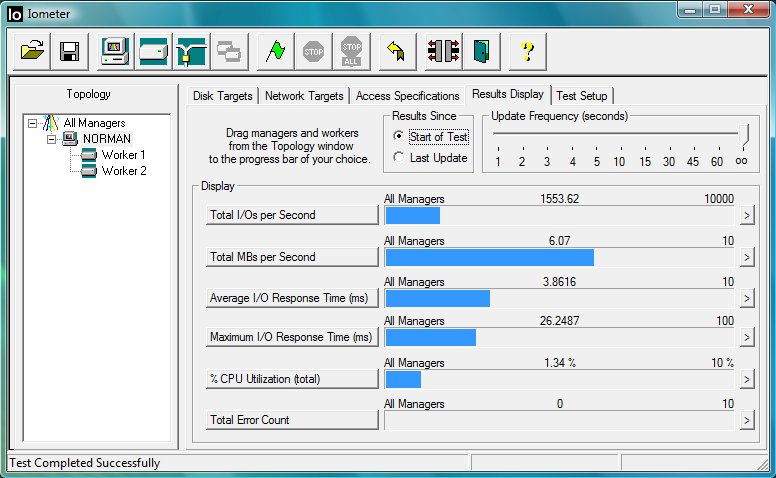Select Last Update radio button
The width and height of the screenshot is (776, 478).
coord(398,157)
